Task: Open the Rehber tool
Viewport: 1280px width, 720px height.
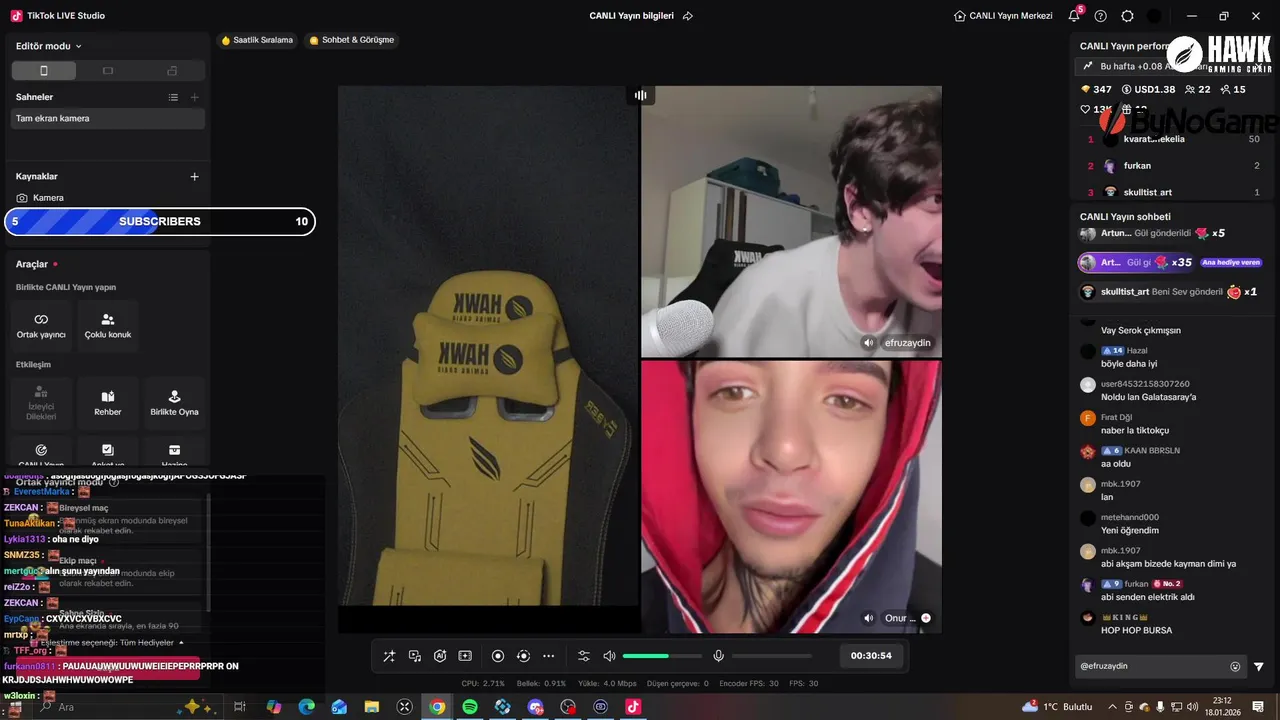Action: click(108, 403)
